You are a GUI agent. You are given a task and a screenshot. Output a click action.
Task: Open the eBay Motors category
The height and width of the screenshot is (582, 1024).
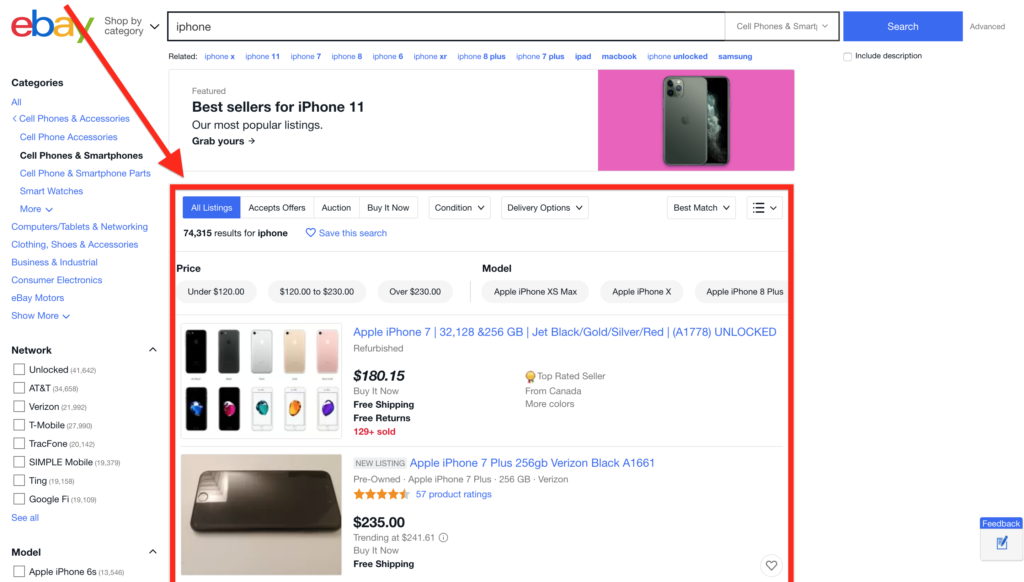(x=37, y=298)
